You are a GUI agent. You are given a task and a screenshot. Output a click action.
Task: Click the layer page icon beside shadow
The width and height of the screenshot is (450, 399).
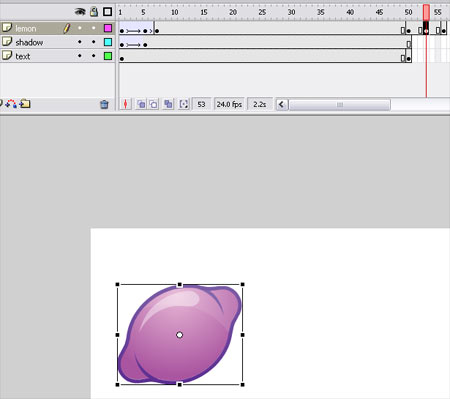pyautogui.click(x=7, y=41)
